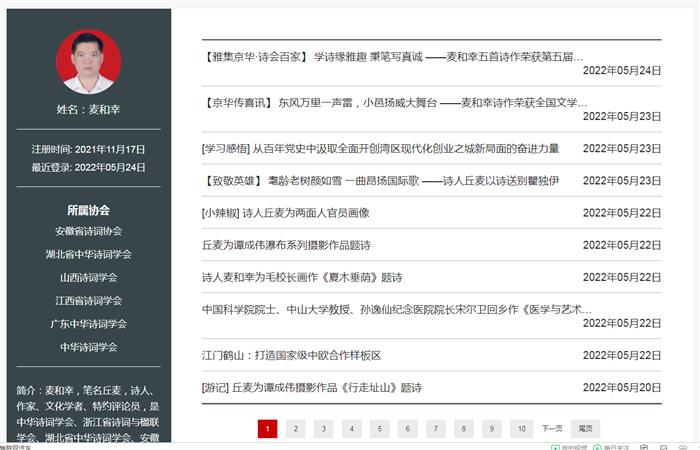Click date beside 江门鹤山 article
Viewport: 700px width, 450px height.
622,355
